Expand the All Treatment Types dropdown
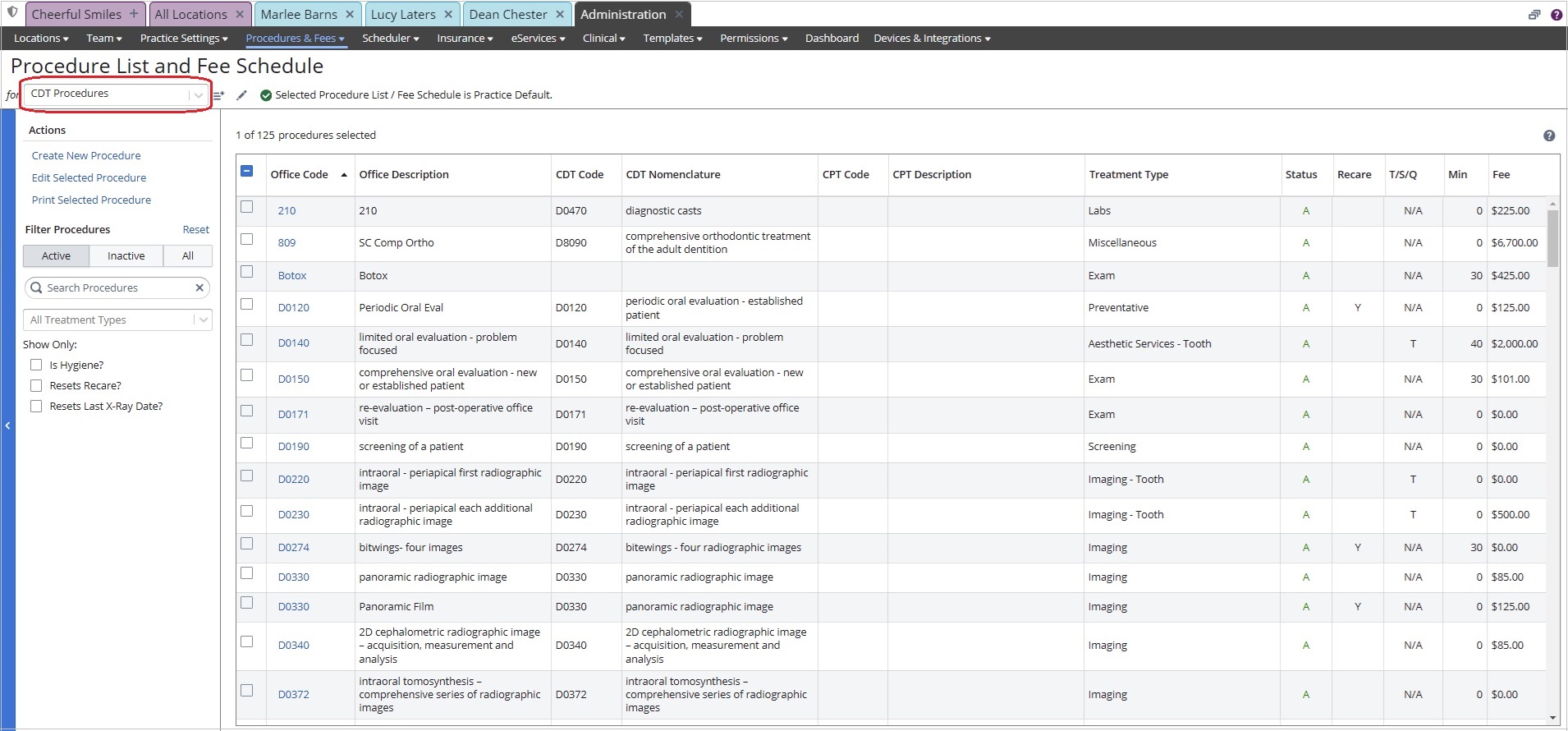 point(117,320)
